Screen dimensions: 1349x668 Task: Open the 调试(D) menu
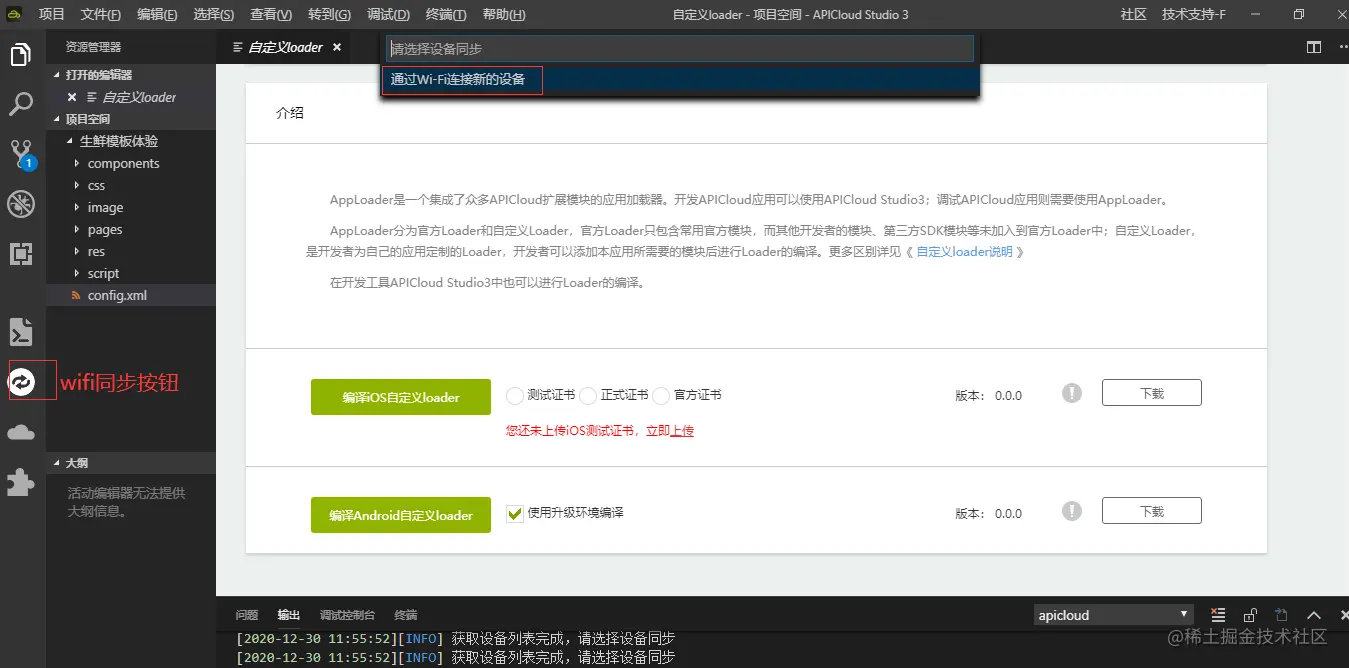(x=388, y=15)
